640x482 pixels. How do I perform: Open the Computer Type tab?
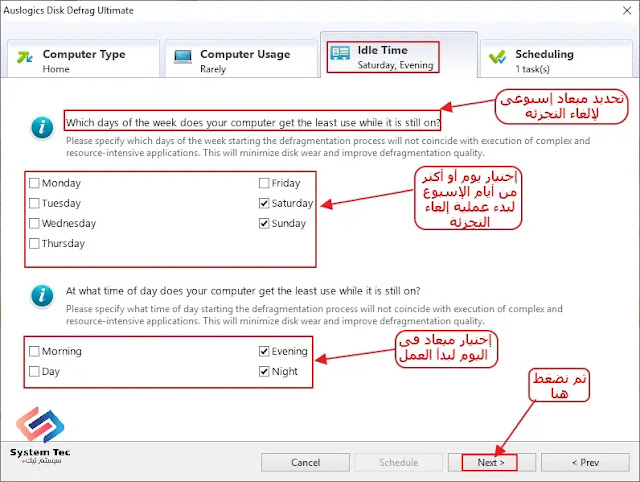click(x=83, y=59)
